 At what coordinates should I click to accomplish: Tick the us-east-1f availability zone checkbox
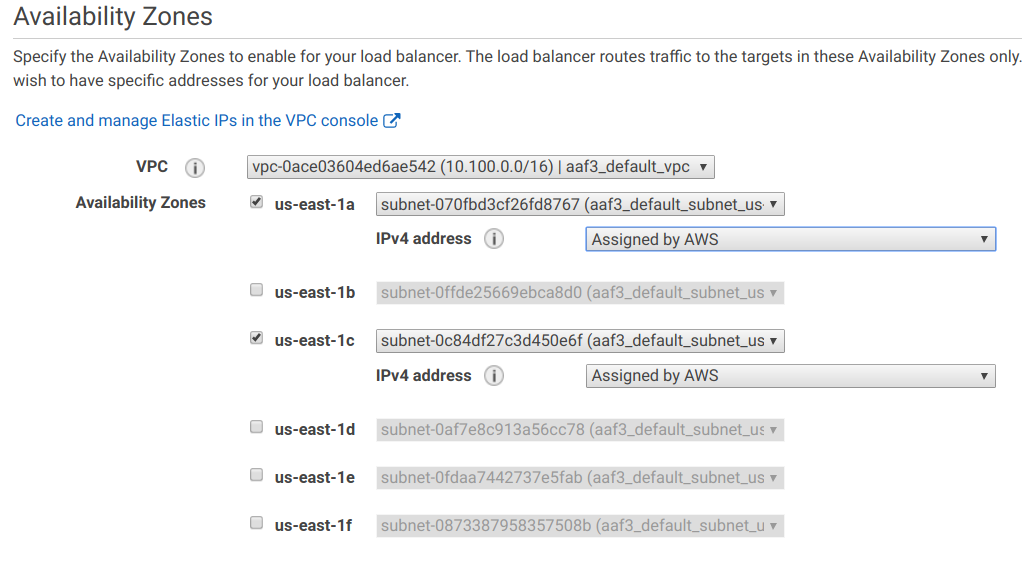tap(256, 524)
